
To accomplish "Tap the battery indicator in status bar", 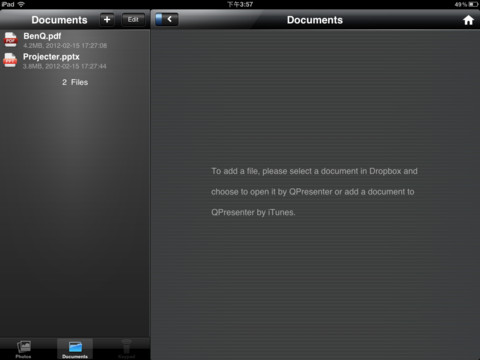I will (473, 4).
